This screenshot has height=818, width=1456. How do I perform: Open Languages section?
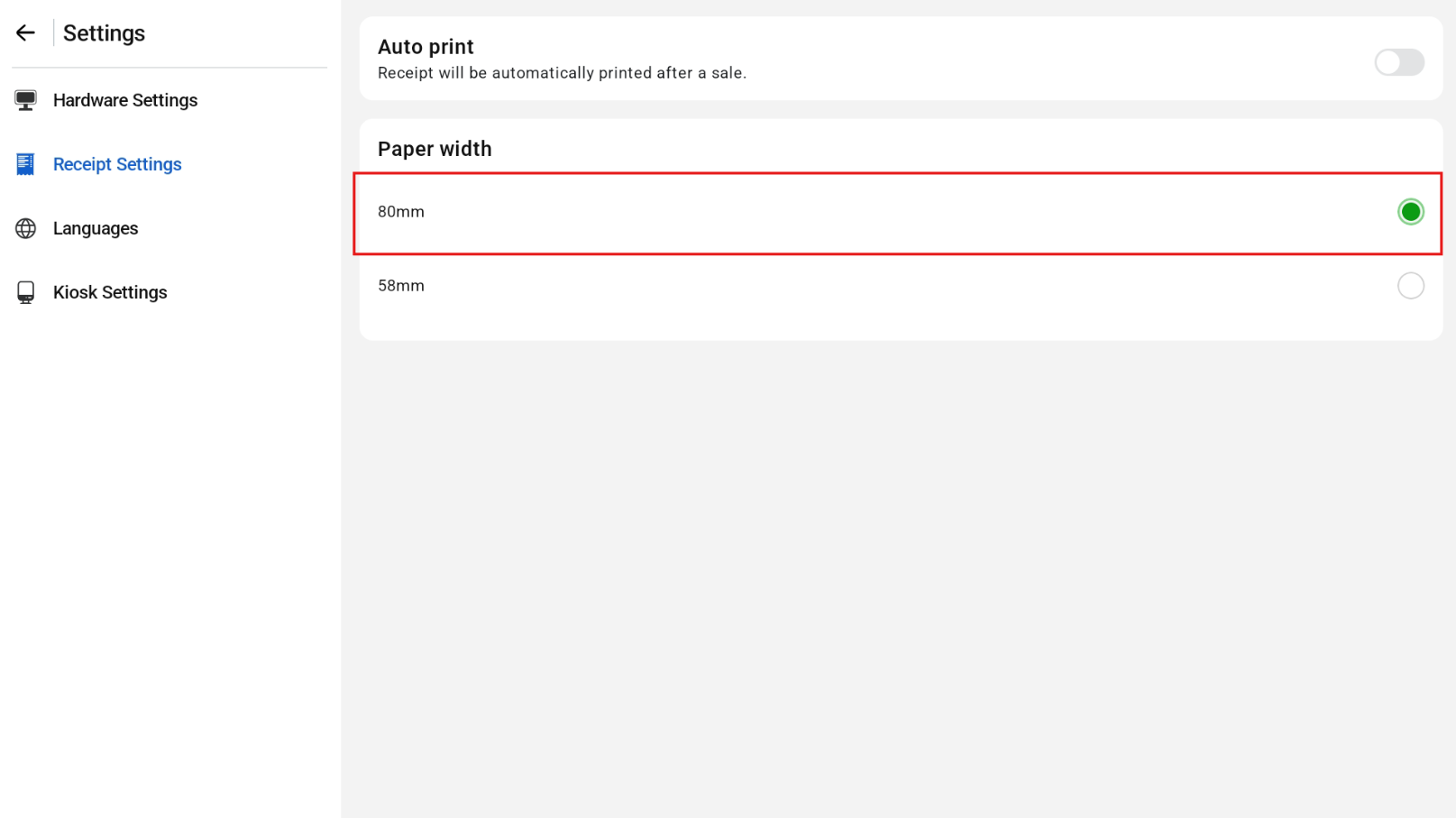click(x=96, y=228)
